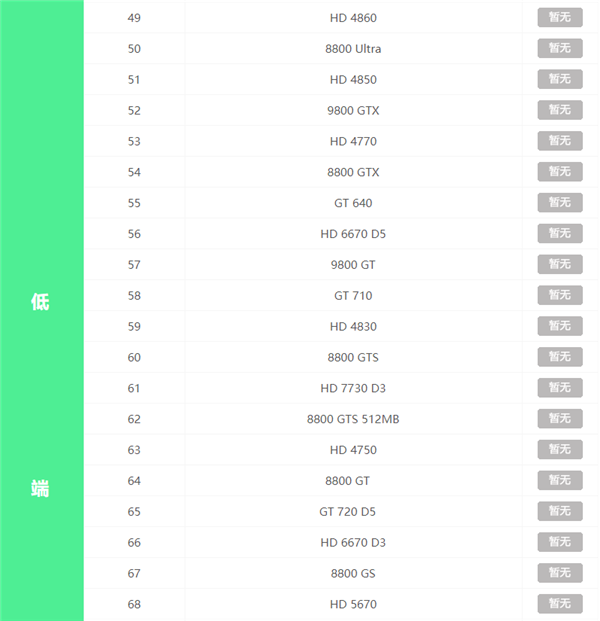Click the green 端 label in sidebar
The image size is (600, 621).
pyautogui.click(x=40, y=489)
